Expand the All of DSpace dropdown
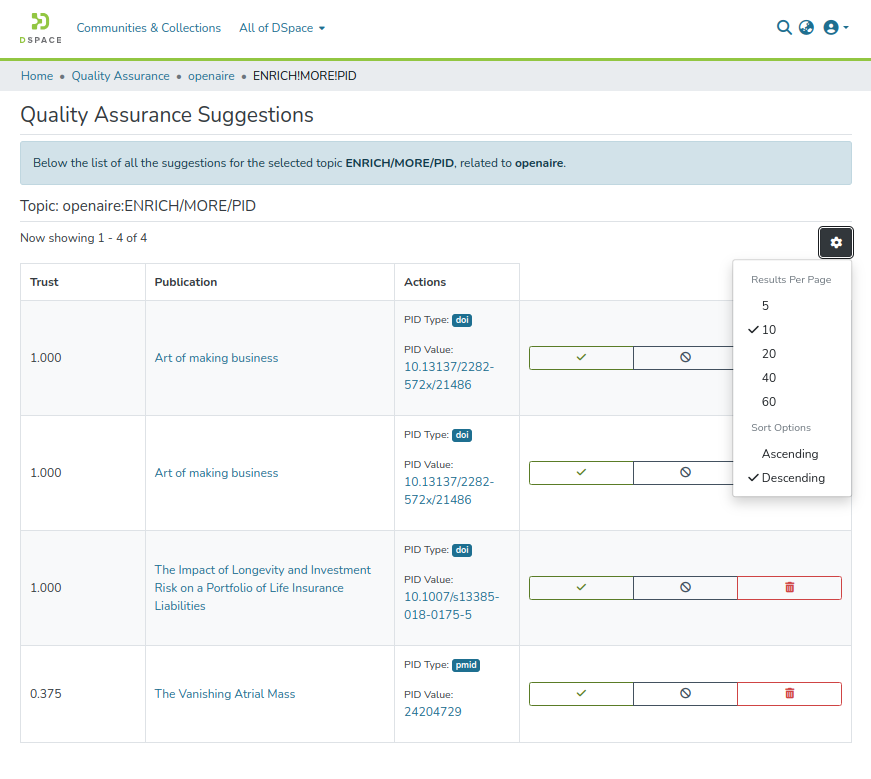 282,28
